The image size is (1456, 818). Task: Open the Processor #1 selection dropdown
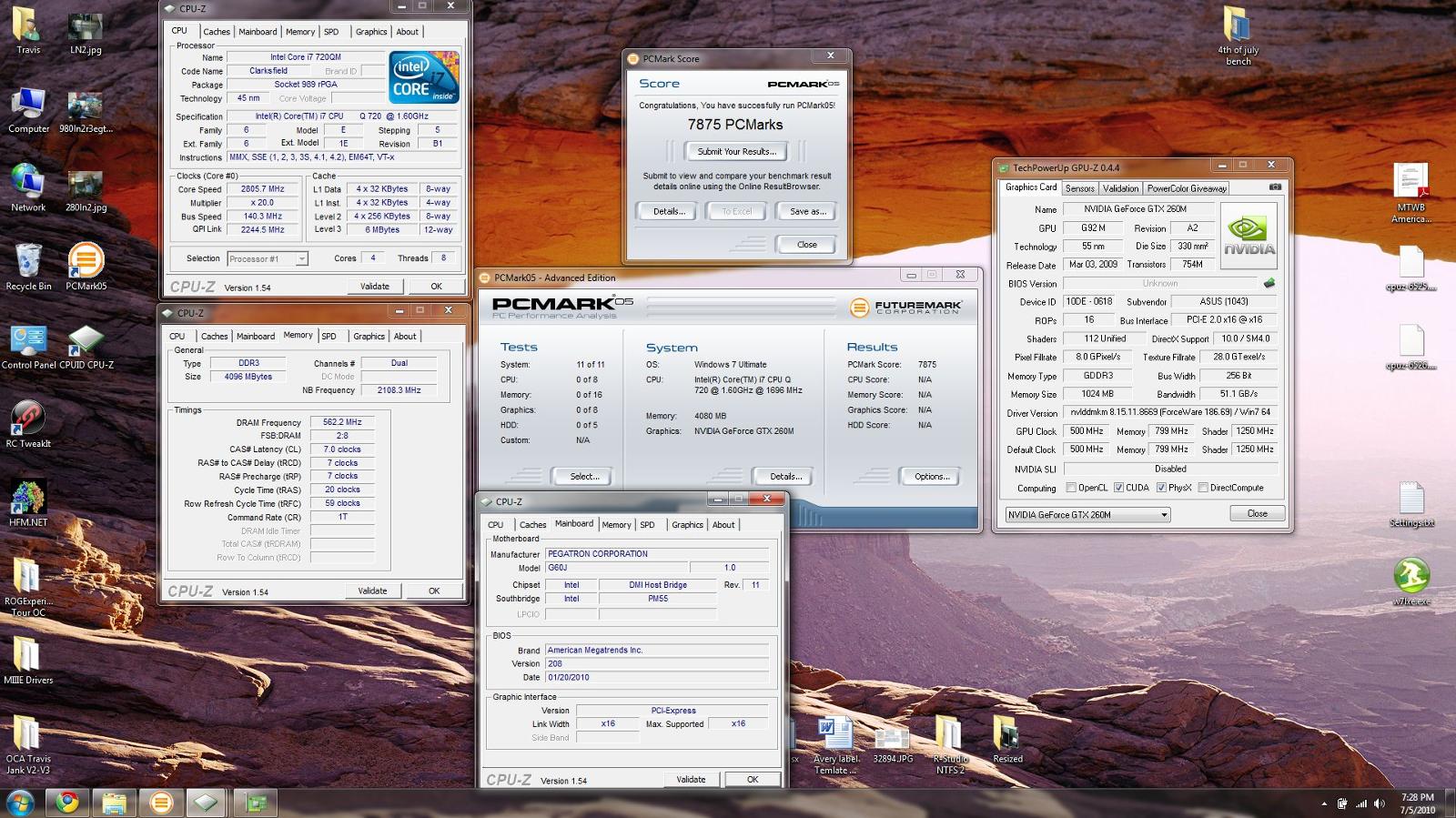(268, 258)
